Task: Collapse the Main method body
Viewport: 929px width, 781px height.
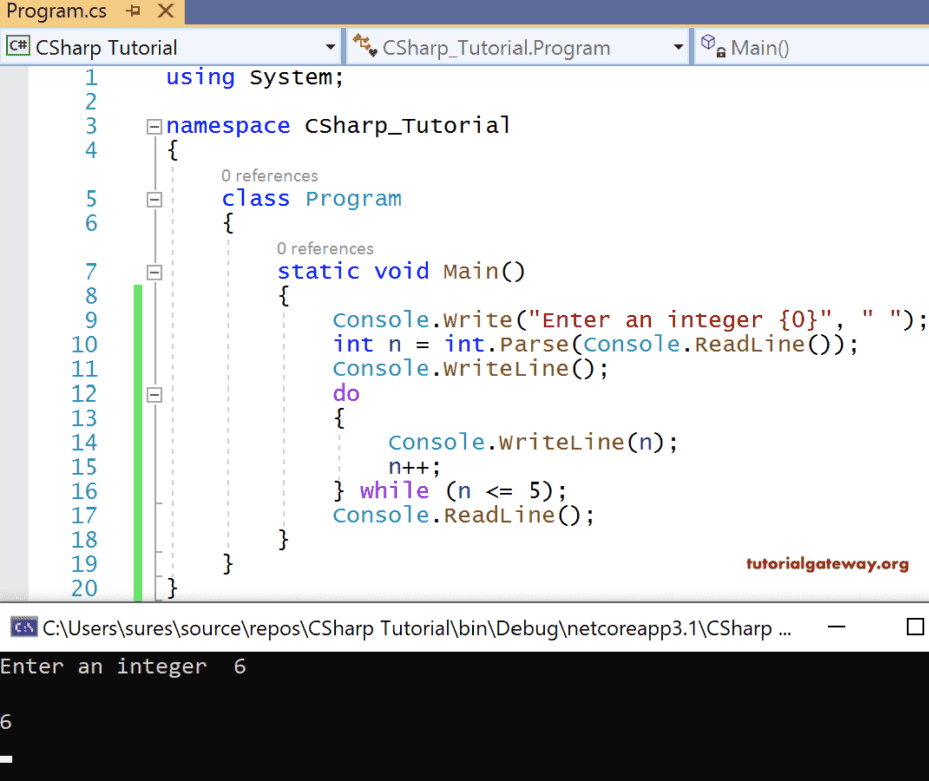Action: click(x=153, y=271)
